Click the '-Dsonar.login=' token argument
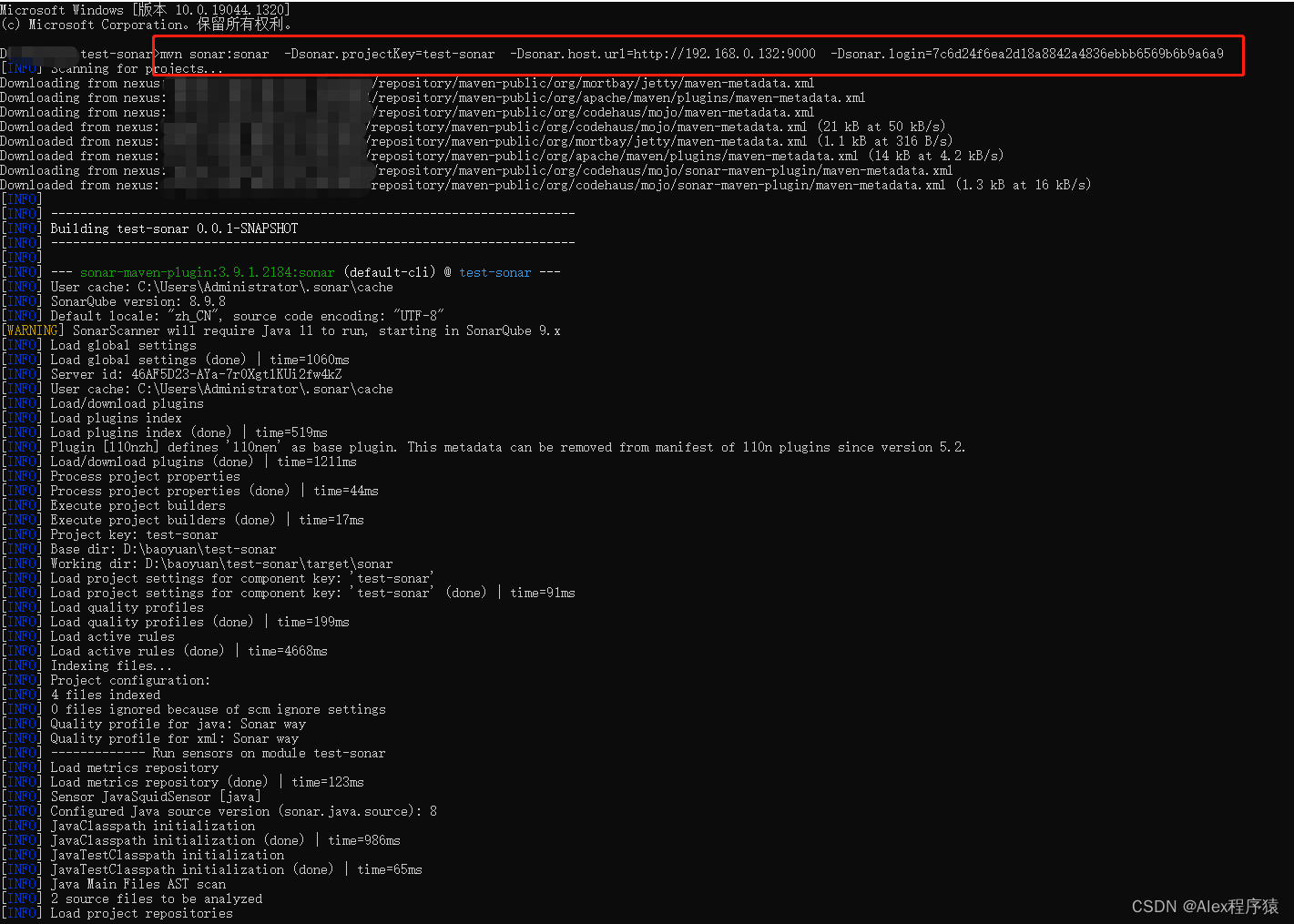Image resolution: width=1294 pixels, height=924 pixels. [1027, 54]
